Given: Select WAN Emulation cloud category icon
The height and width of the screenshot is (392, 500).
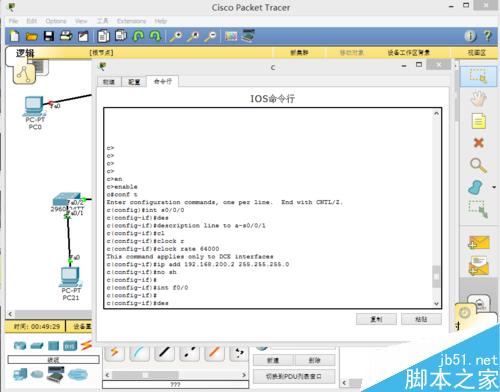Looking at the screenshot, I should click(x=37, y=375).
